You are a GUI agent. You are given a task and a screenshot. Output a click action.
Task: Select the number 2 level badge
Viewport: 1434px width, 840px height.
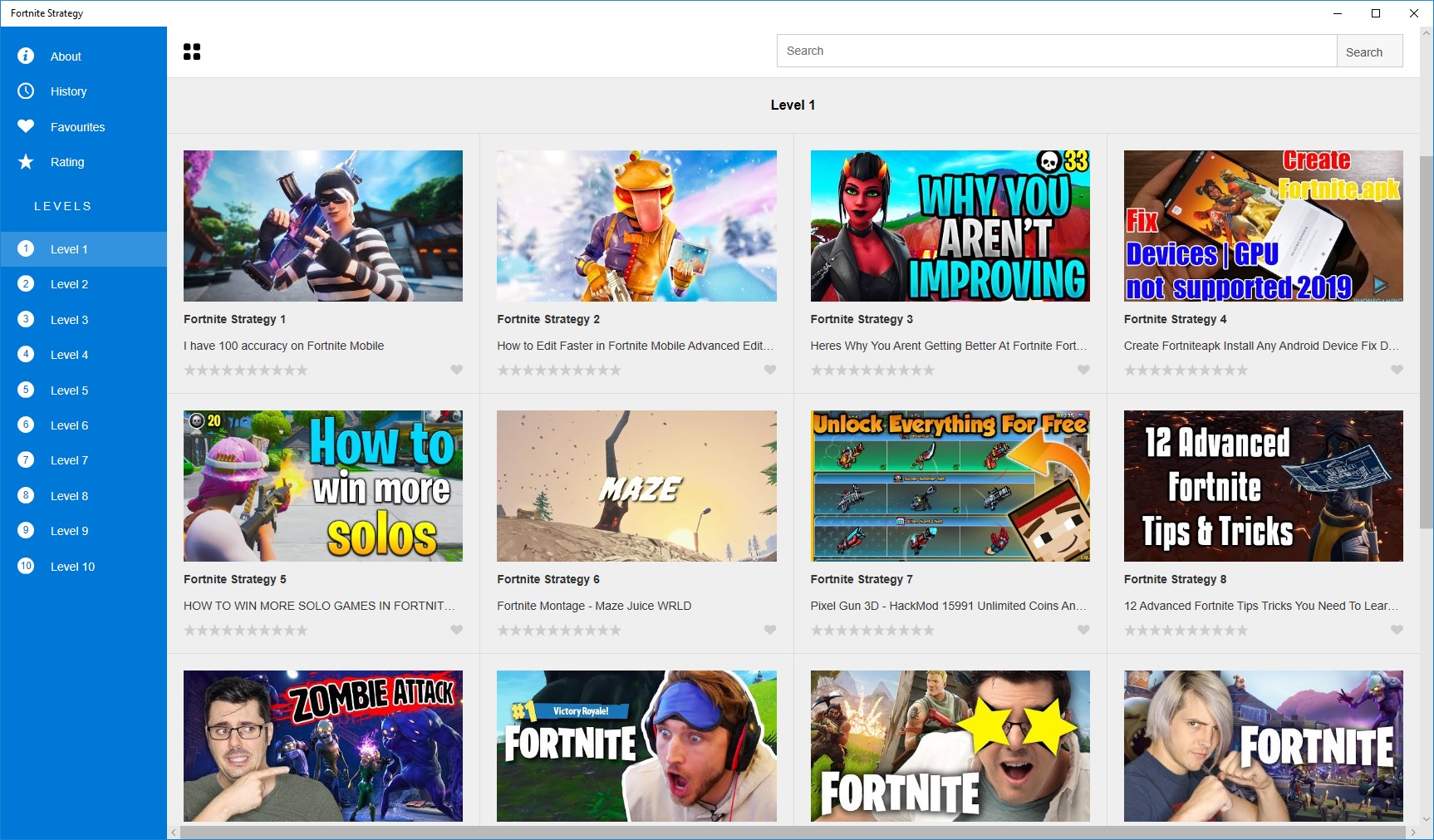click(26, 283)
